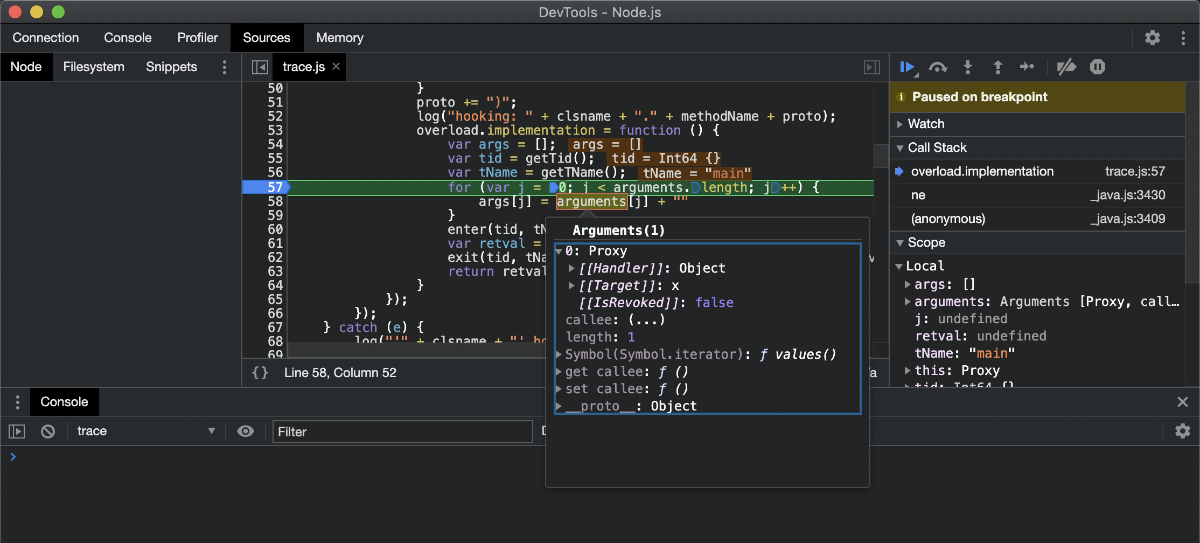Click line number 60 in gutter
The image size is (1200, 543).
click(x=275, y=229)
